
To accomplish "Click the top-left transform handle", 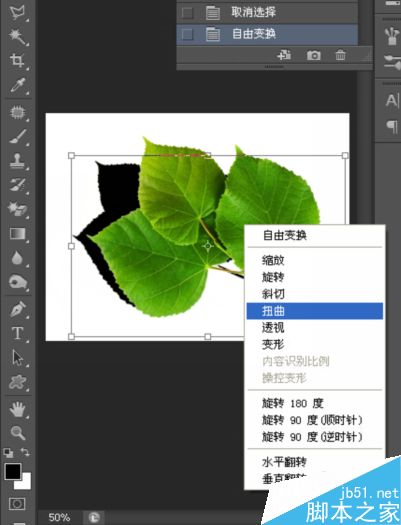I will click(x=71, y=155).
